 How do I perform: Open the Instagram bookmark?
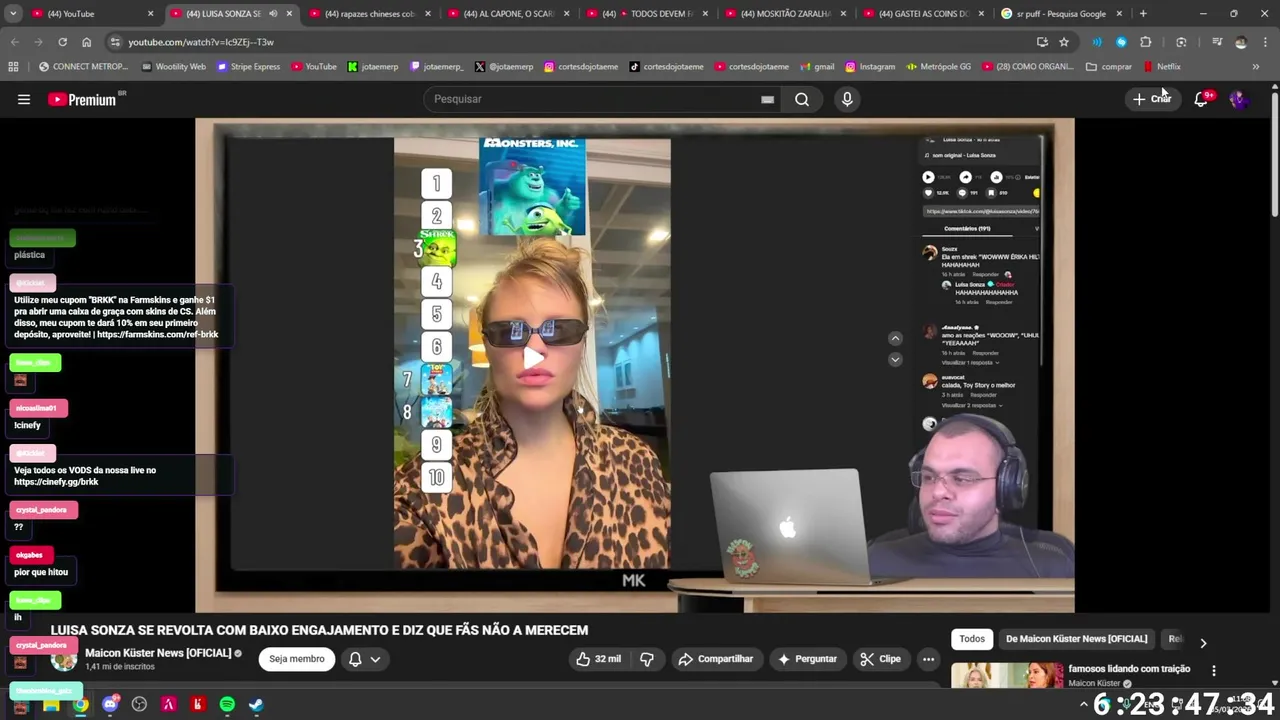click(x=870, y=67)
